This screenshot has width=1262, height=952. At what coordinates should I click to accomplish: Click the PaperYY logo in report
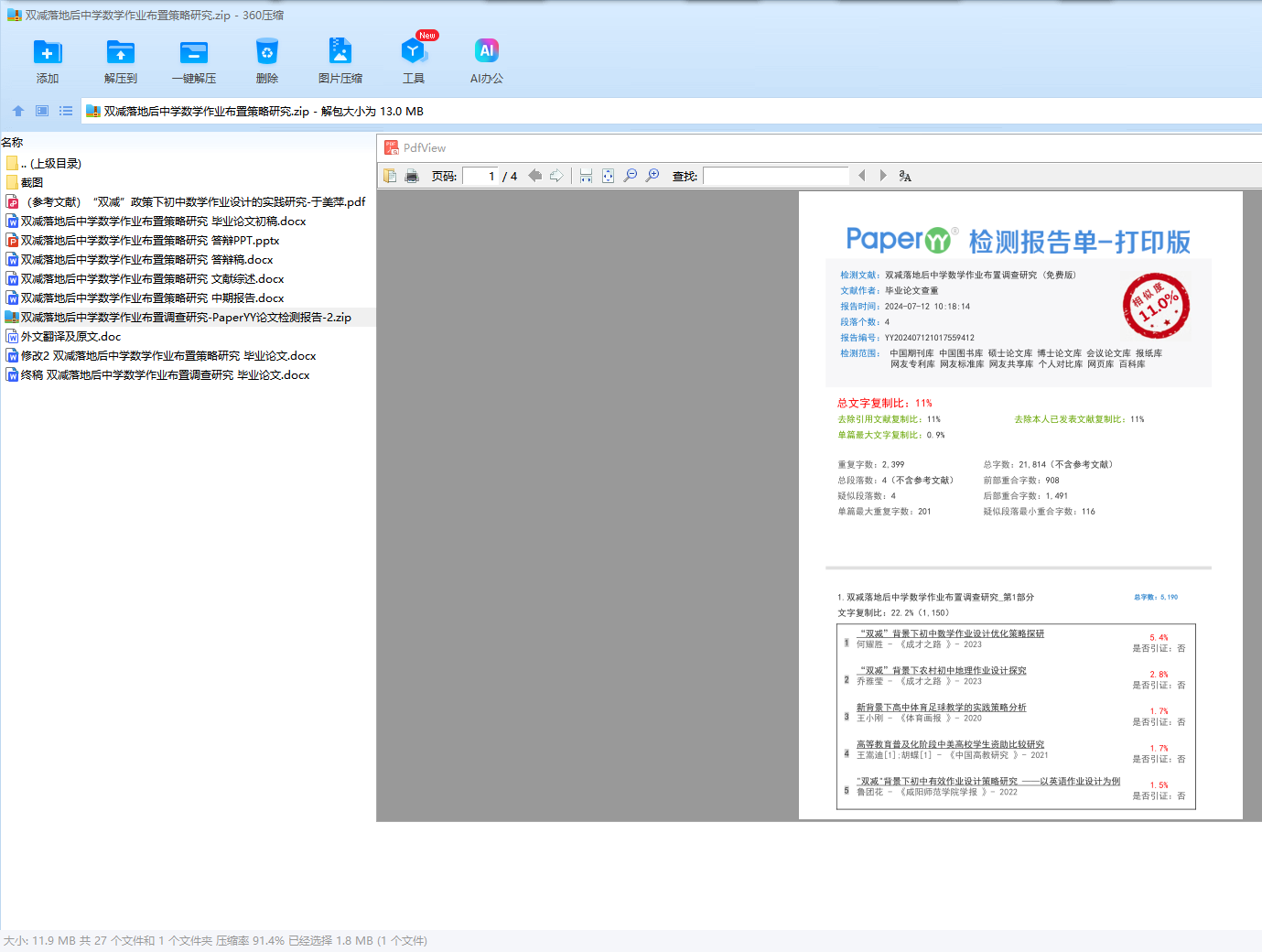pos(902,240)
